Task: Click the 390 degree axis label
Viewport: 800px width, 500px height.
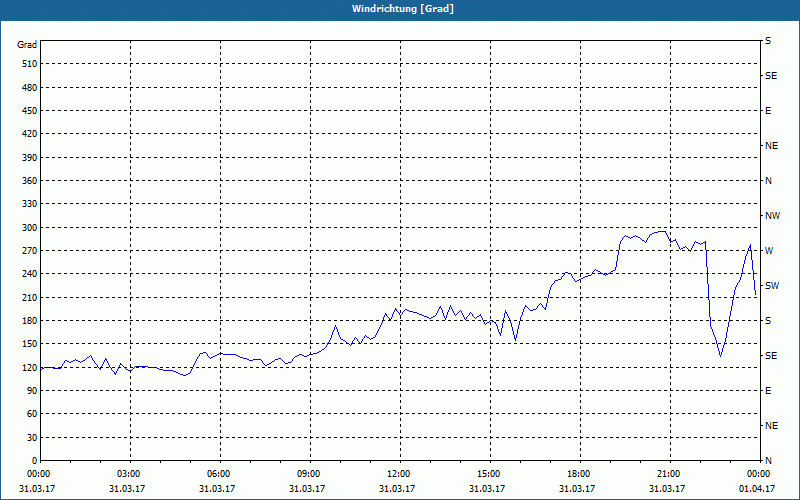Action: click(30, 157)
